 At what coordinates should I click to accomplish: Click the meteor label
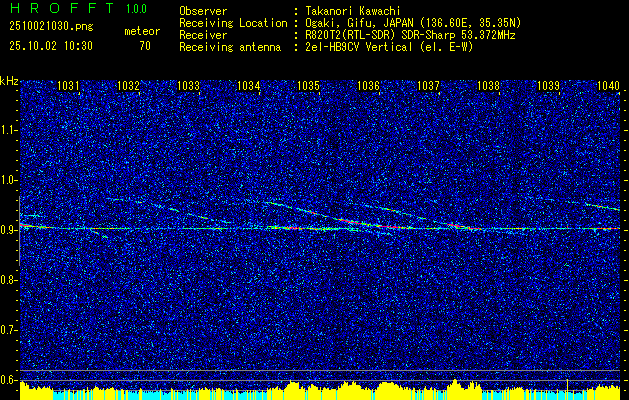pos(142,31)
